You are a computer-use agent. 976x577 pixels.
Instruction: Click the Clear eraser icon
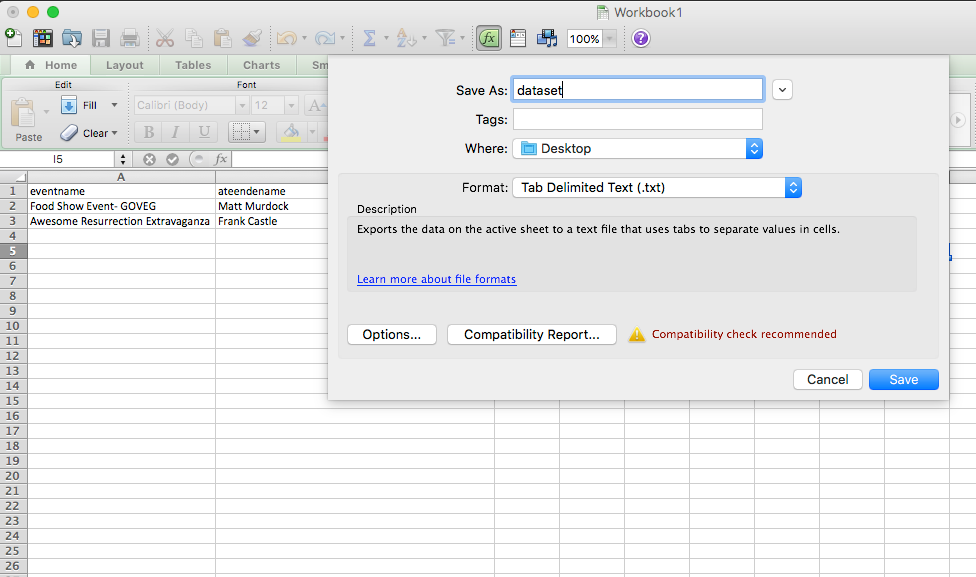pos(68,133)
